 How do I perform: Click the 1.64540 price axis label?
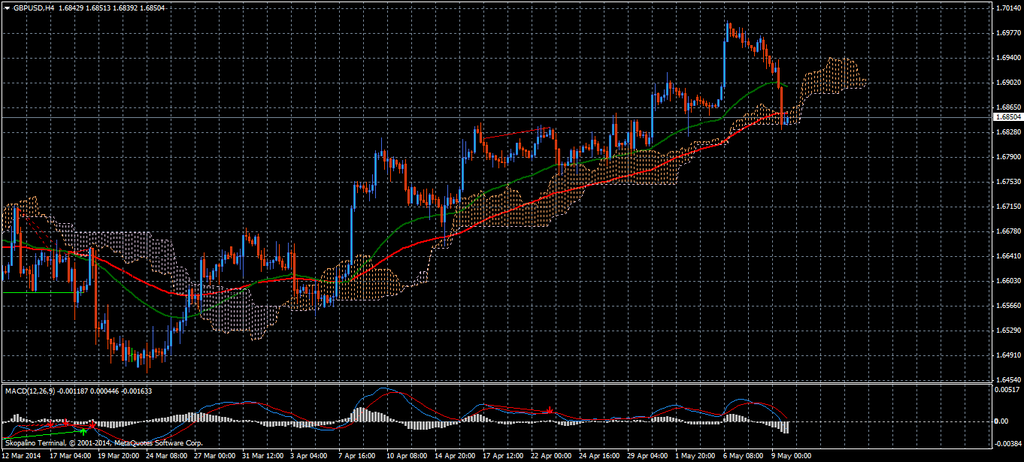(1006, 380)
